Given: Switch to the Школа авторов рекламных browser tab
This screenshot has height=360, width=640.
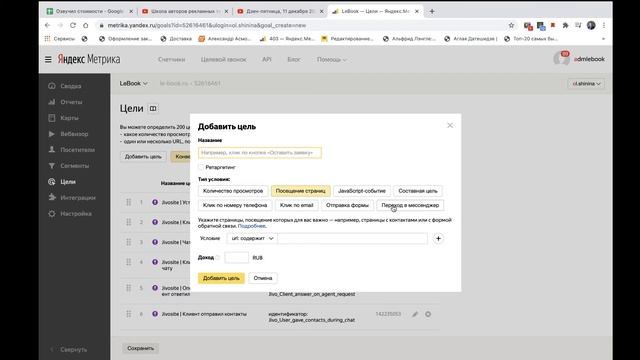Looking at the screenshot, I should pyautogui.click(x=184, y=11).
